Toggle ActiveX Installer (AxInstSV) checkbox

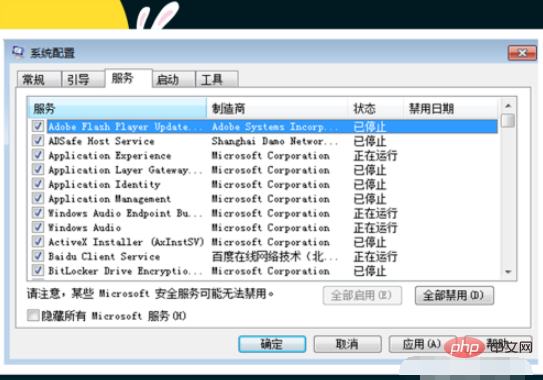pos(38,242)
